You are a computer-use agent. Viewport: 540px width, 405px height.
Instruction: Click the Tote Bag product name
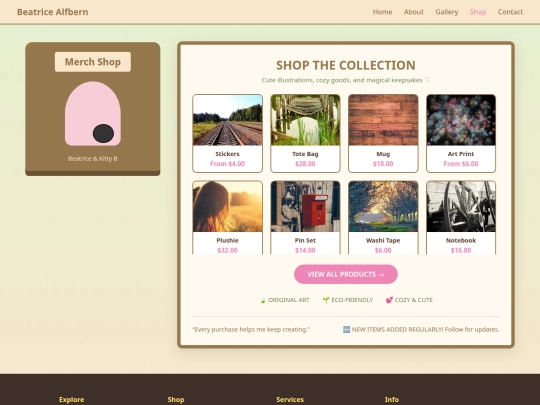[305, 154]
